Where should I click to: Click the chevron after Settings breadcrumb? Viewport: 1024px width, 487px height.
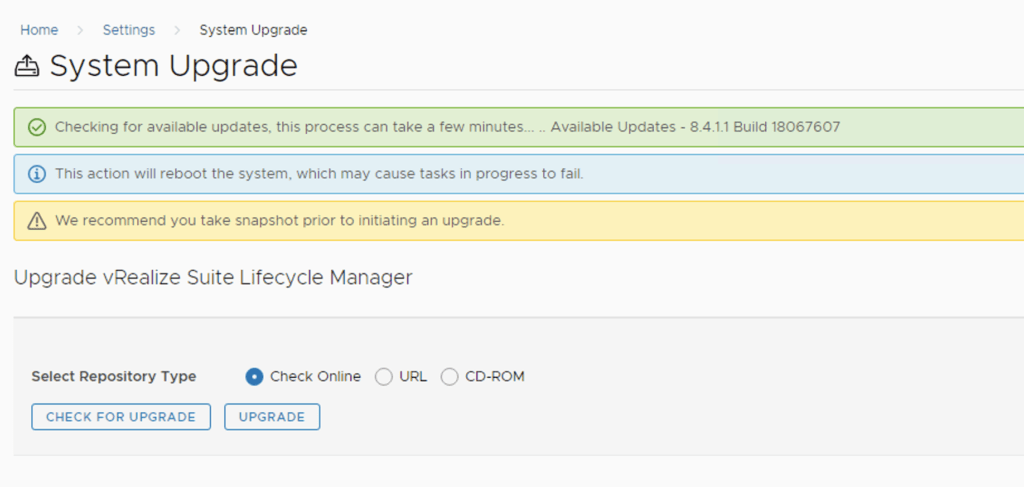coord(177,30)
